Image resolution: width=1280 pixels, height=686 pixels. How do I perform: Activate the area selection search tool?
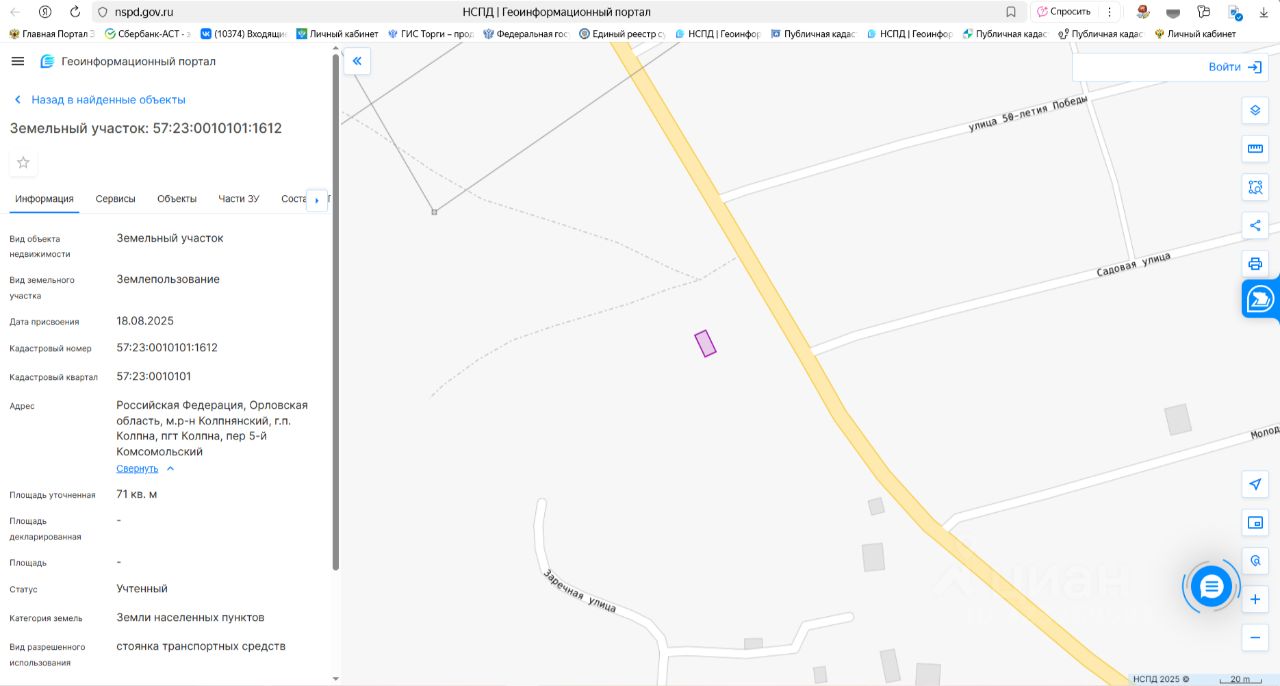pos(1255,187)
